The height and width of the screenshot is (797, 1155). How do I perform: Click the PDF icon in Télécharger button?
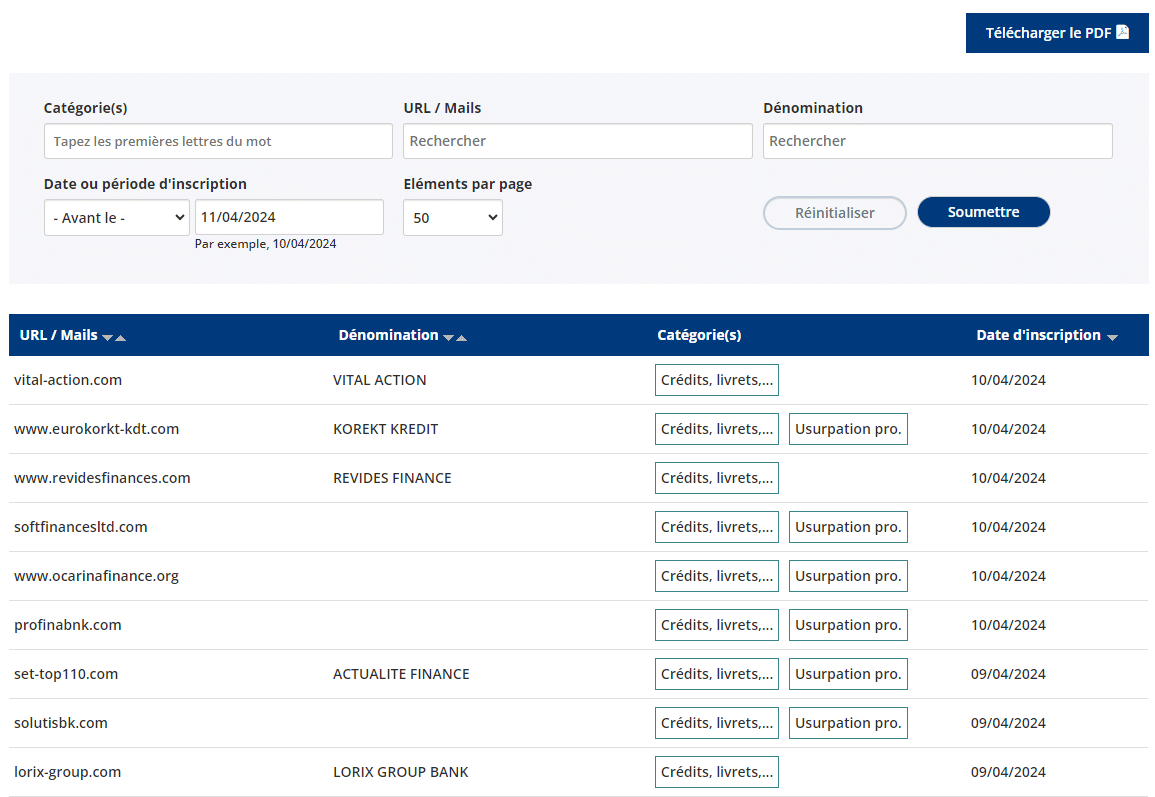1122,32
